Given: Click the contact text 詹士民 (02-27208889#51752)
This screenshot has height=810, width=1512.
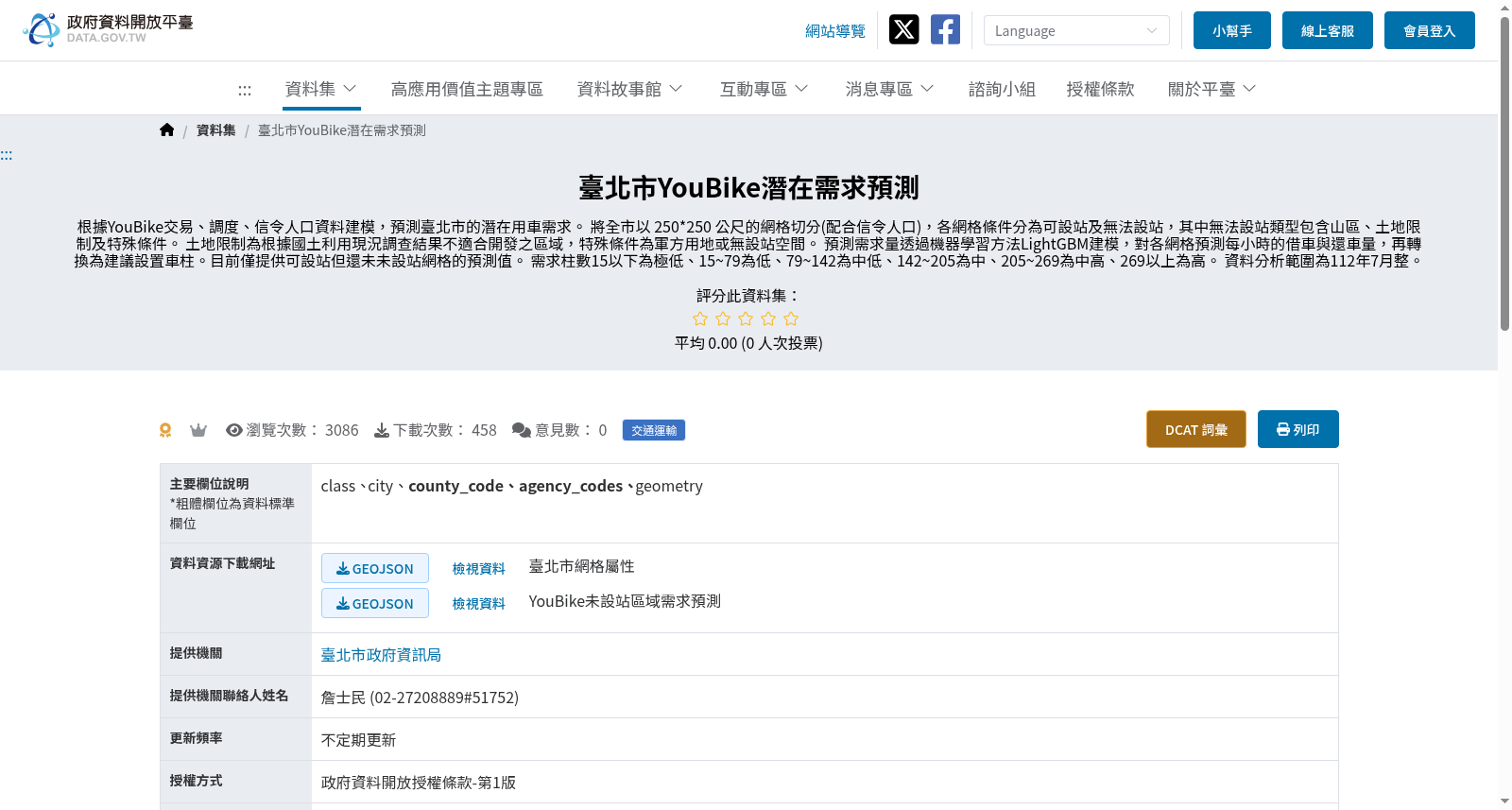Looking at the screenshot, I should 420,698.
